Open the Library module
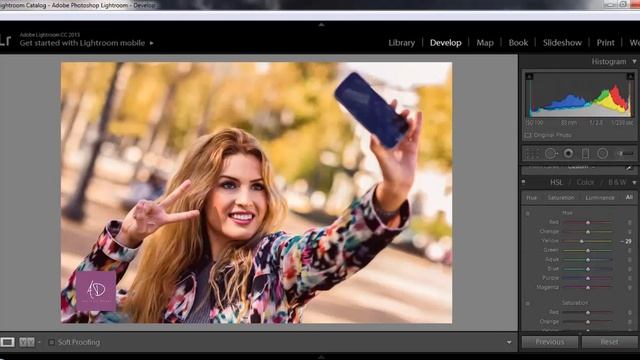Screen dimensions: 640x360 pyautogui.click(x=402, y=43)
